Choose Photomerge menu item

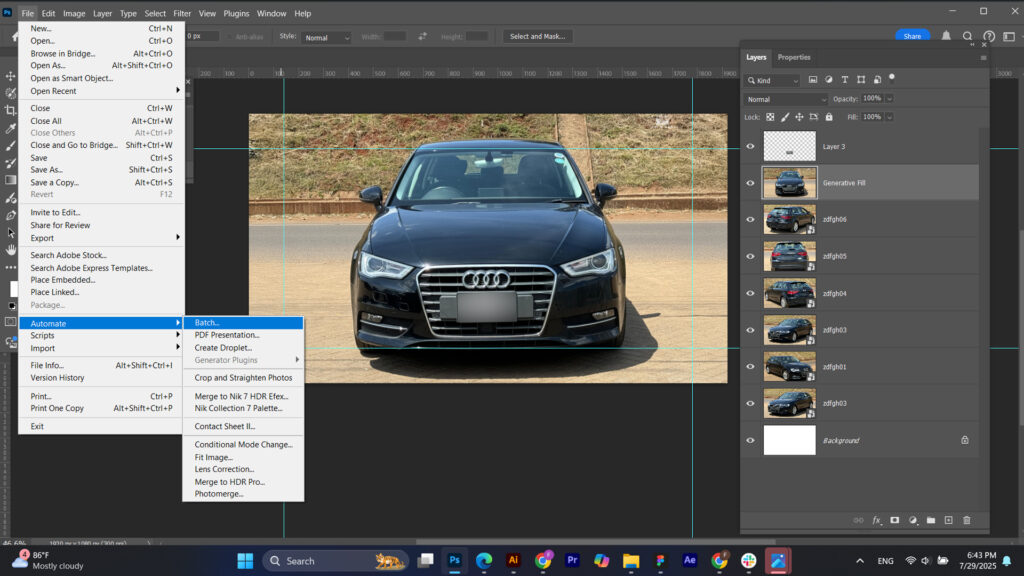[243, 494]
